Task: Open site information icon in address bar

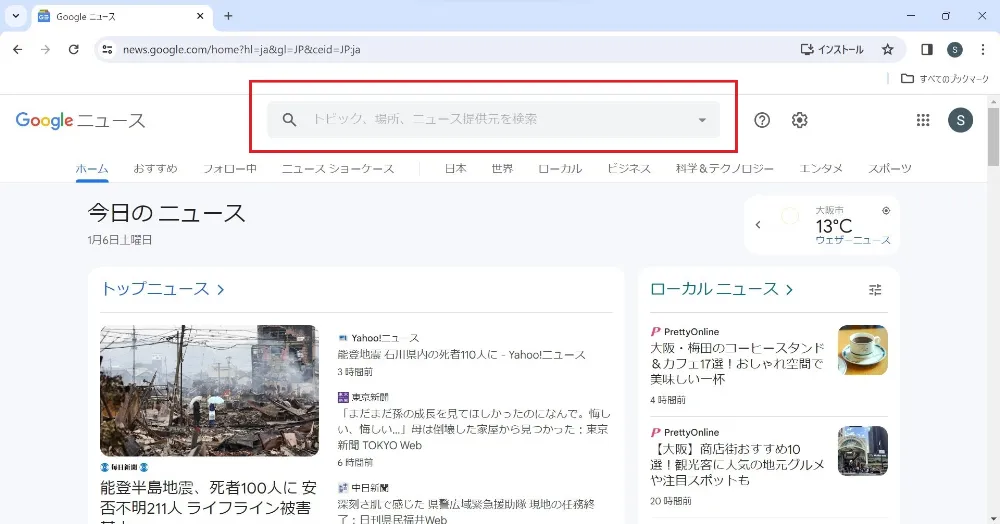Action: (x=107, y=49)
